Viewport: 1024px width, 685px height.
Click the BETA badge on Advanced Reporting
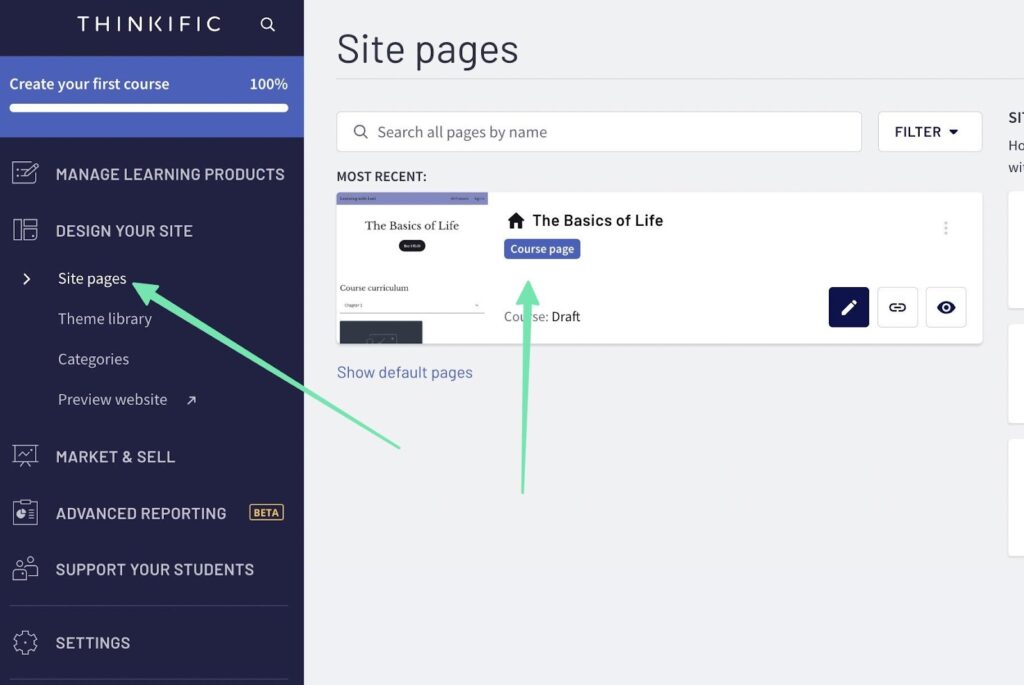tap(266, 513)
